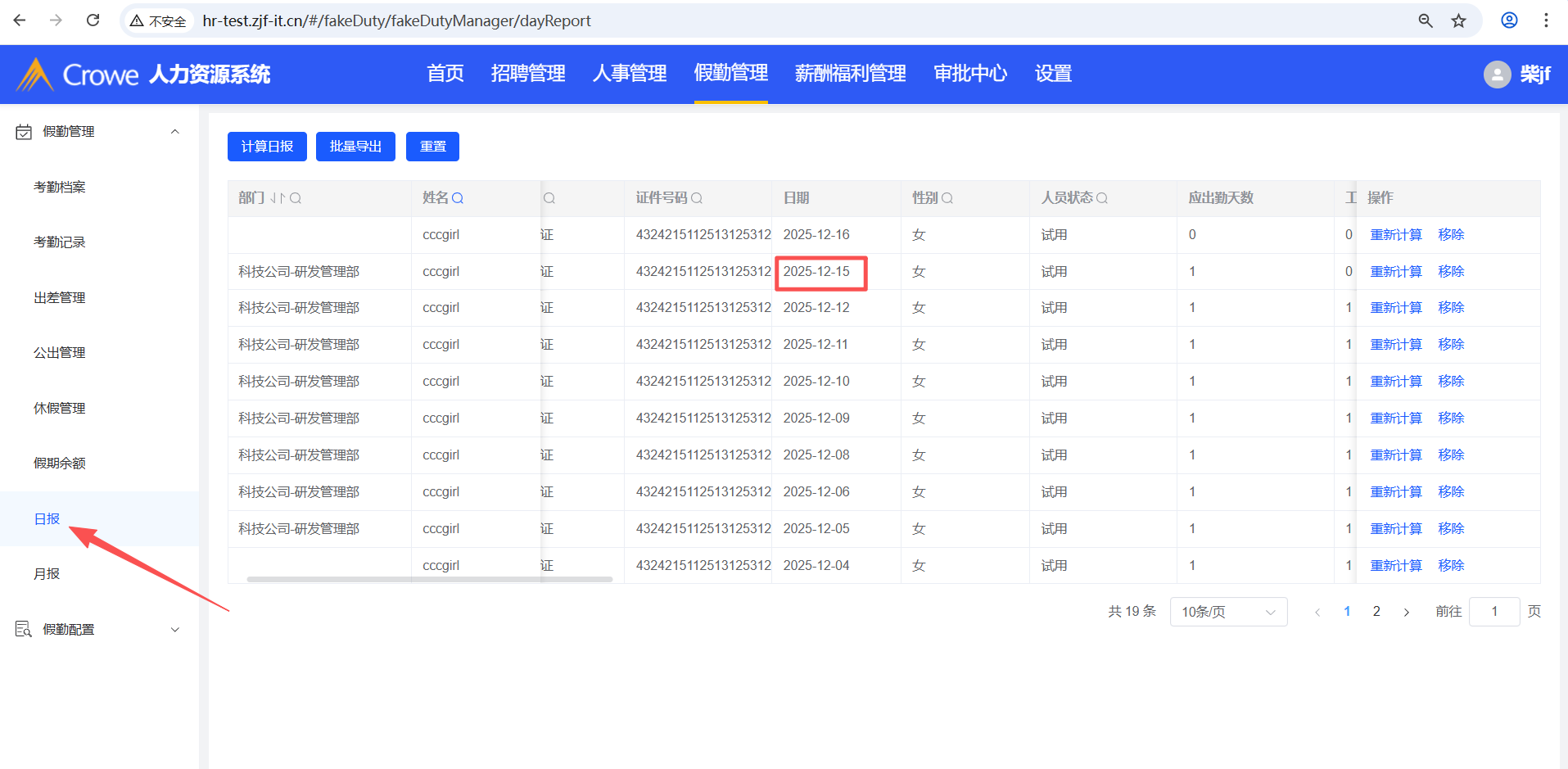Select 月报 in the sidebar

tap(47, 574)
